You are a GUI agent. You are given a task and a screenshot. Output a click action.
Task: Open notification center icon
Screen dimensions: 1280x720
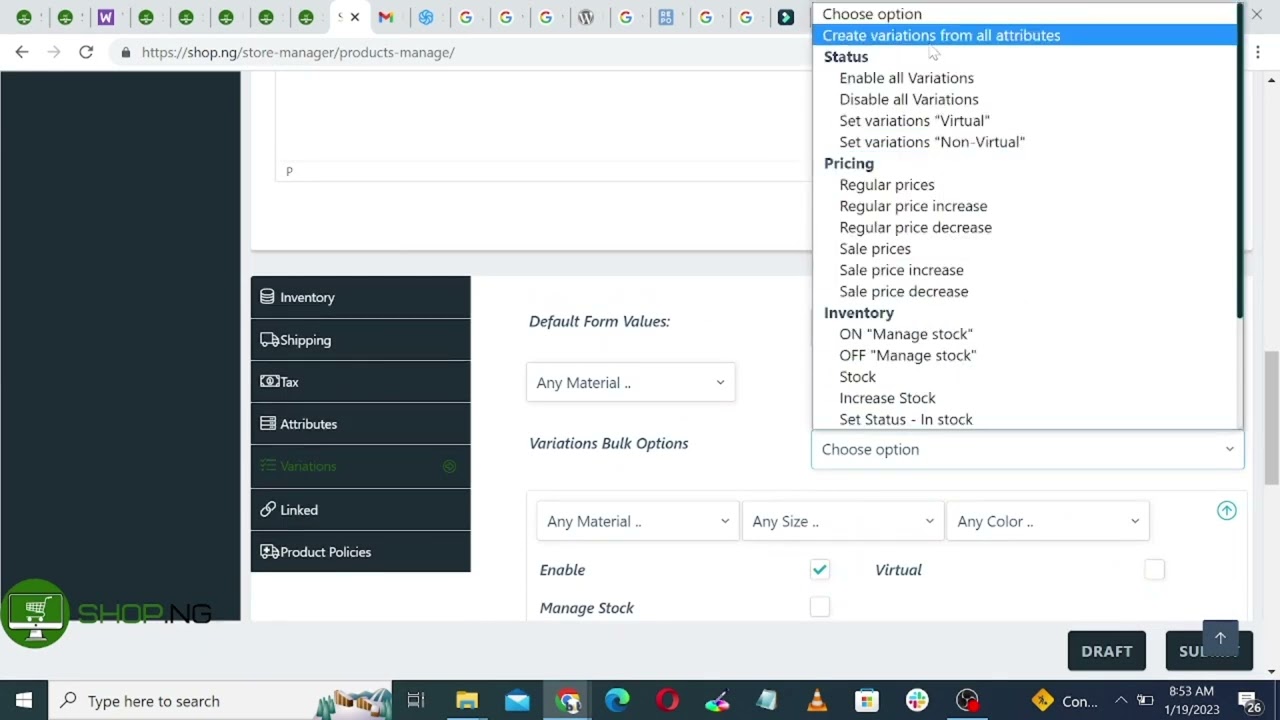(x=1250, y=701)
